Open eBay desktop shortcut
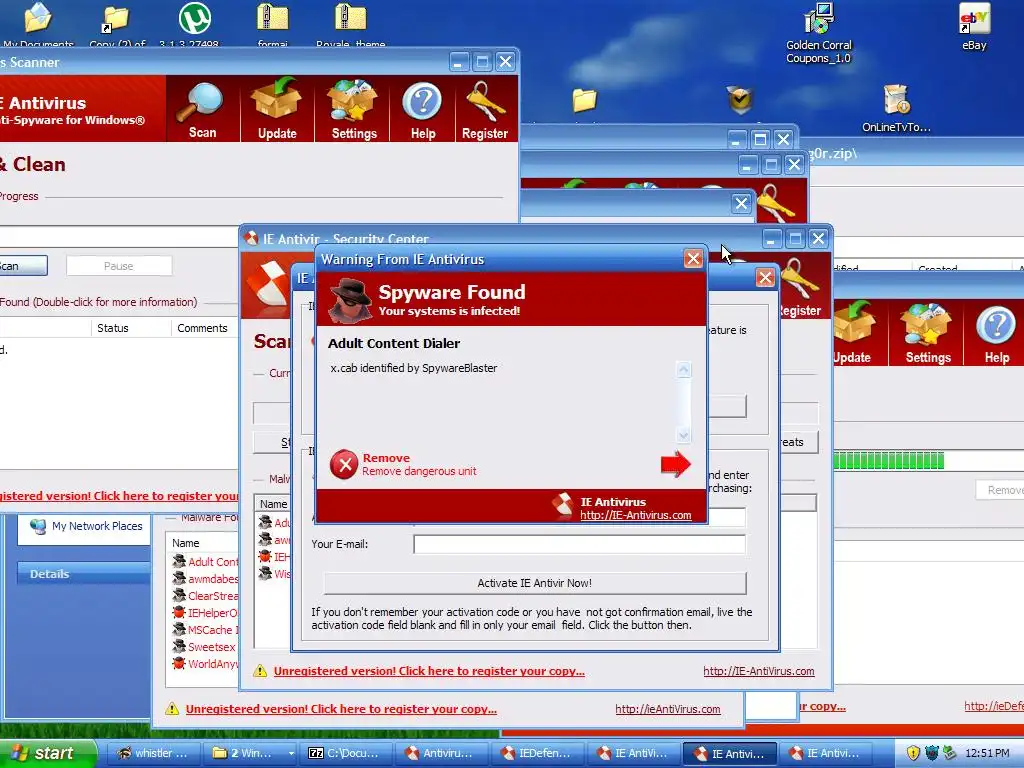This screenshot has height=768, width=1024. pos(974,27)
